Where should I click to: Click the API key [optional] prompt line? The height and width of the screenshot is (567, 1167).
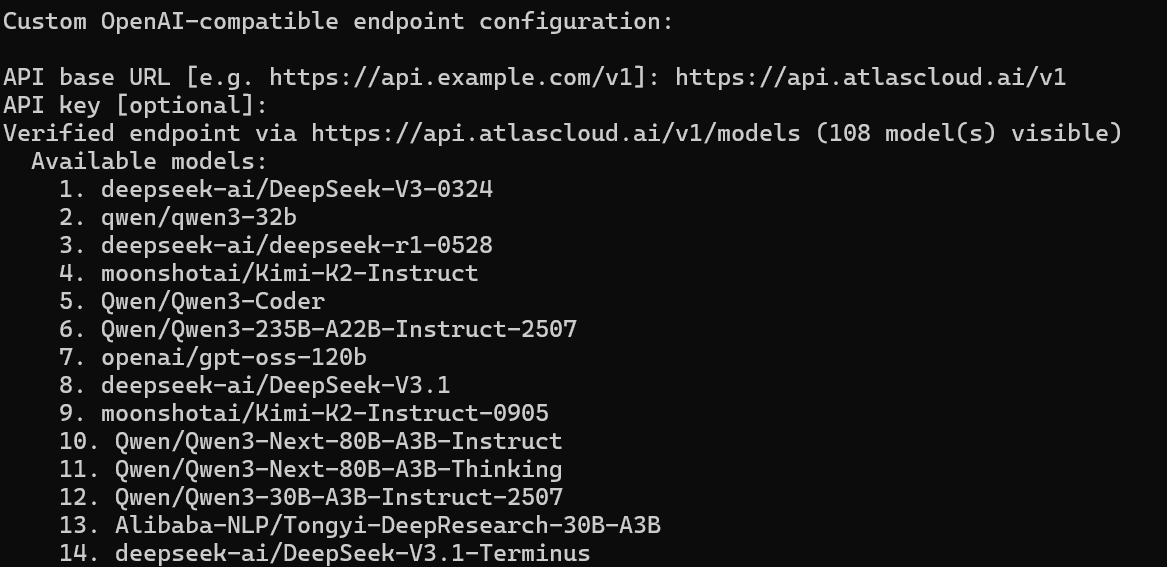click(x=136, y=105)
